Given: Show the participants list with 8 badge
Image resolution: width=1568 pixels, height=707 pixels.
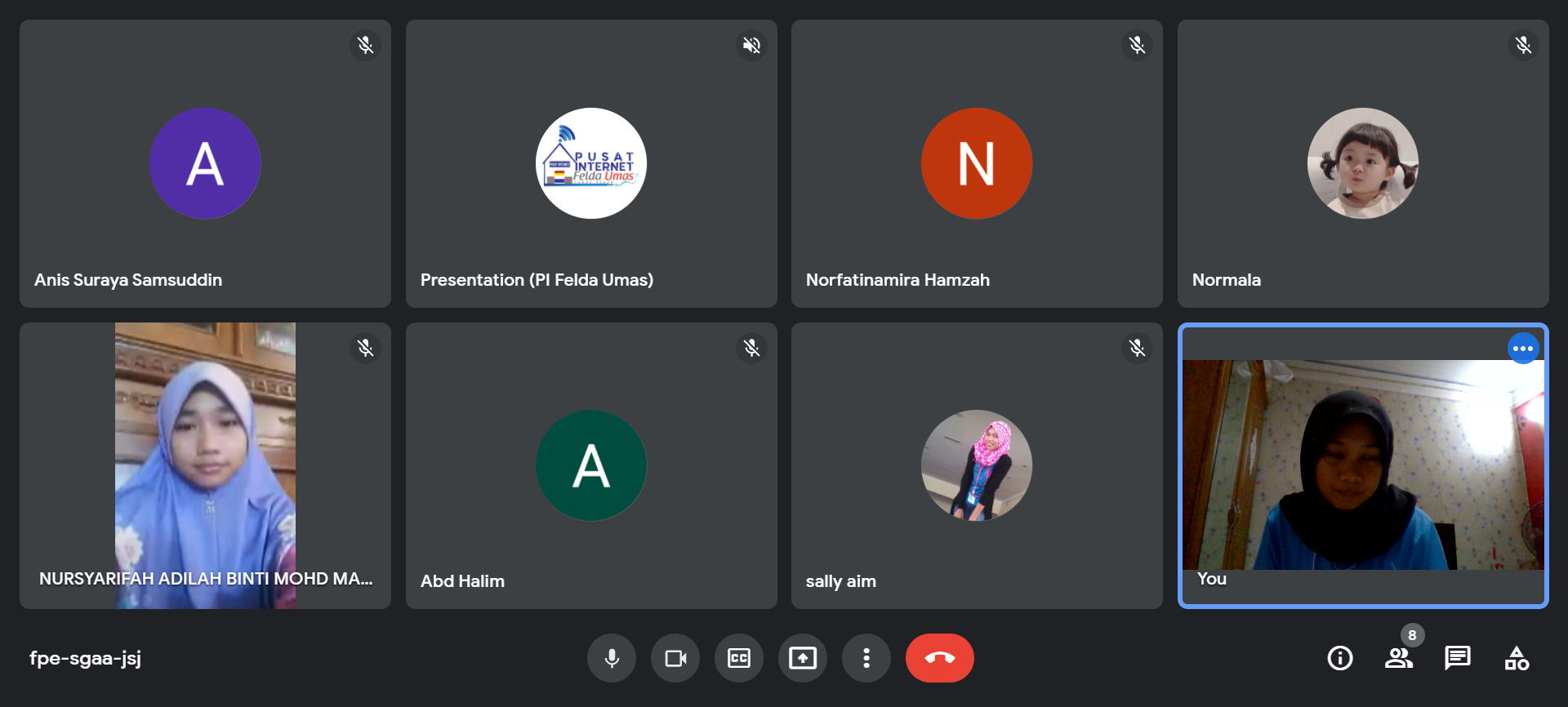Looking at the screenshot, I should [1398, 658].
